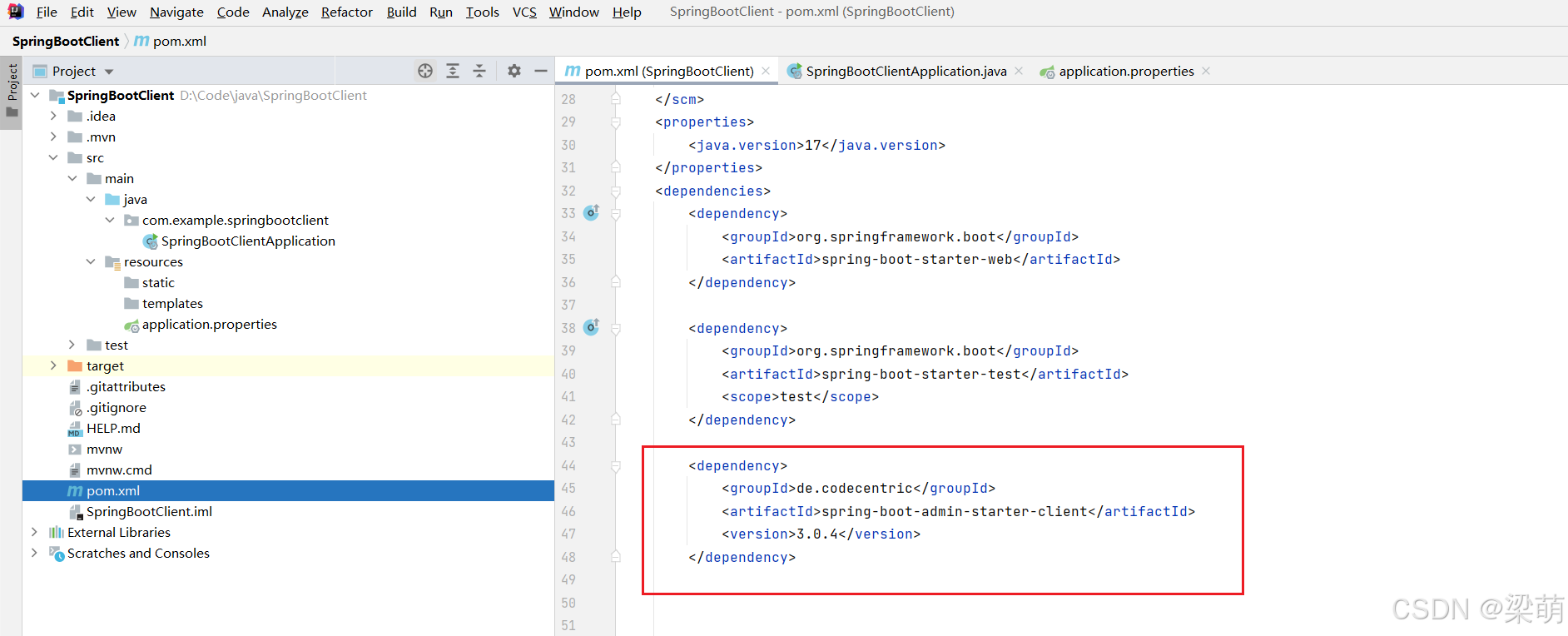Collapse the java folder
1568x636 pixels.
(x=91, y=199)
